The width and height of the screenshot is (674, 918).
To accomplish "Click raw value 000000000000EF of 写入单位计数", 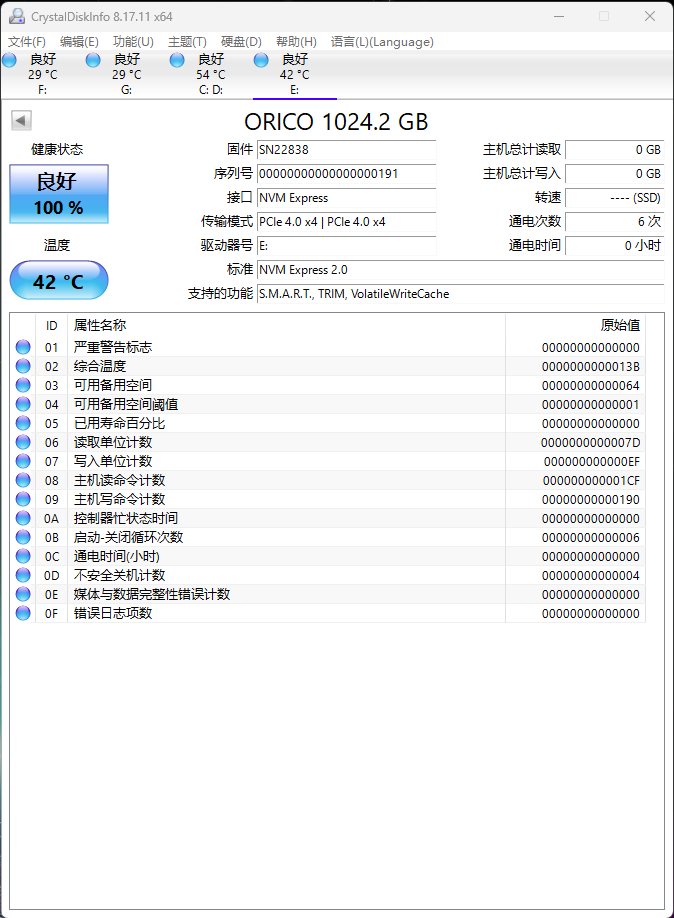I will click(591, 462).
